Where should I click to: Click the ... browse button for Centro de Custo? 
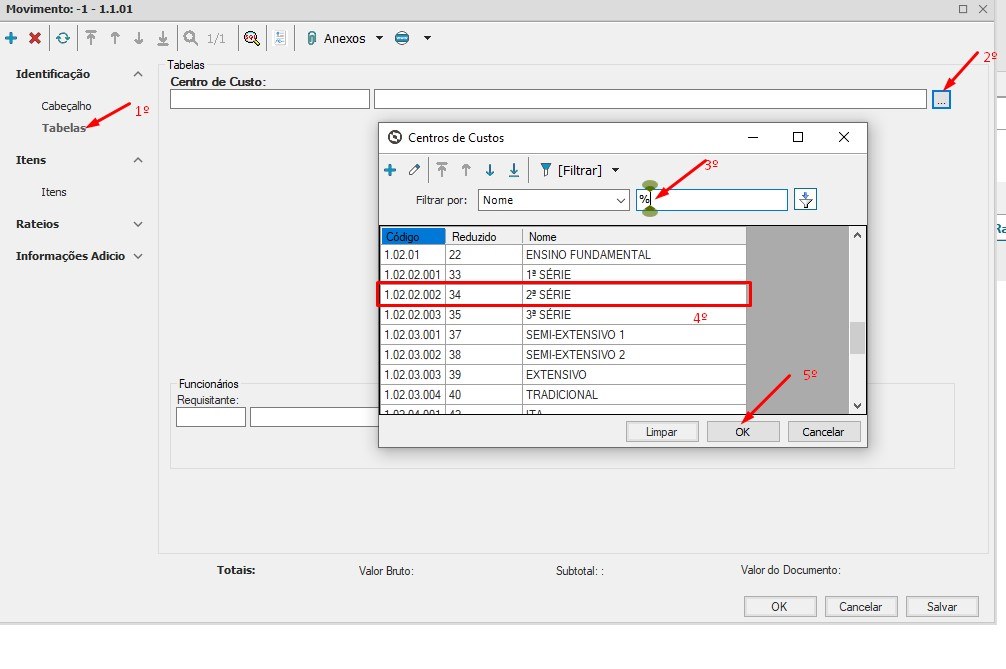coord(940,98)
